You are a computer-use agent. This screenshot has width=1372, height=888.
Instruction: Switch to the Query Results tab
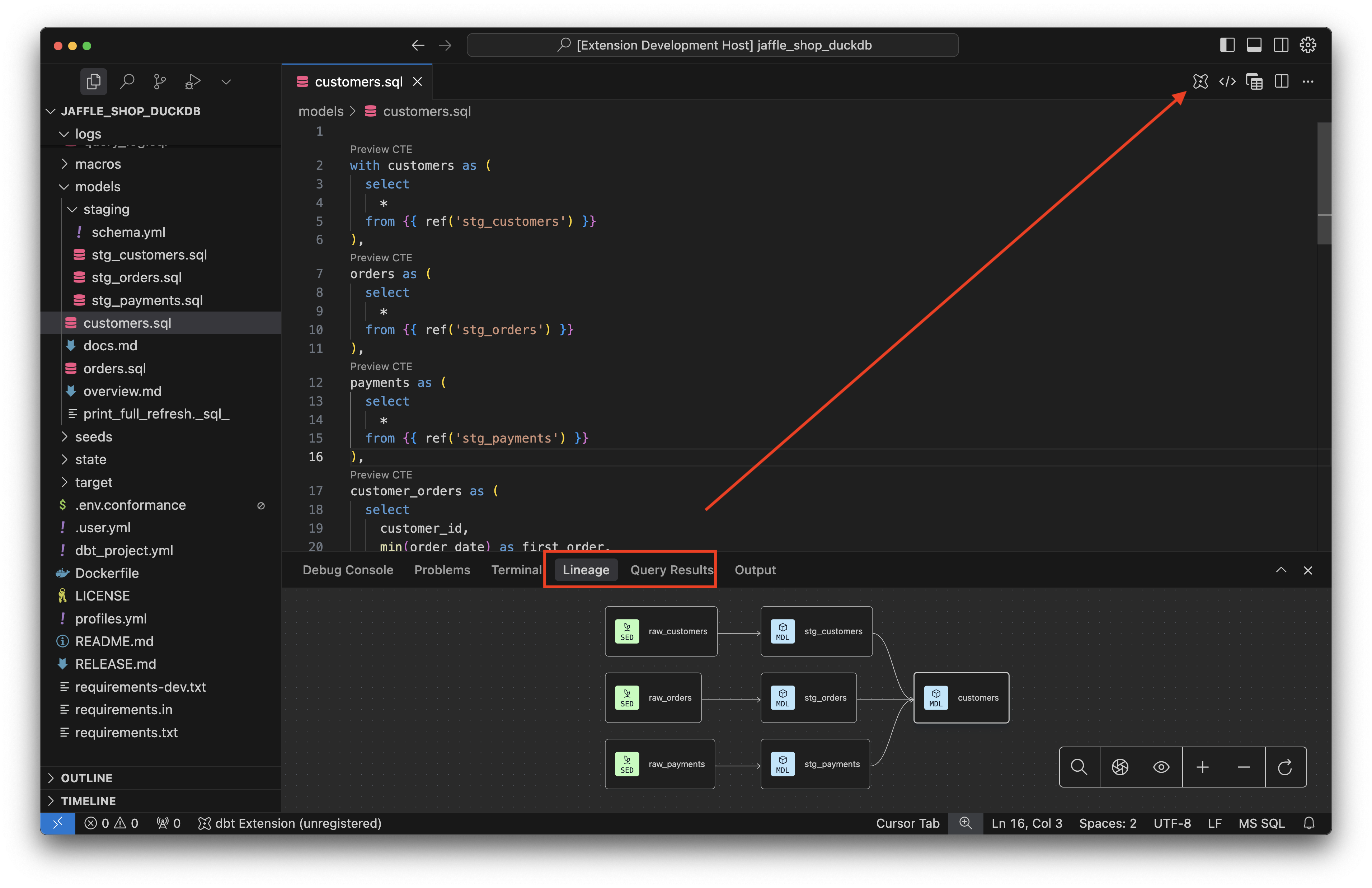(671, 570)
